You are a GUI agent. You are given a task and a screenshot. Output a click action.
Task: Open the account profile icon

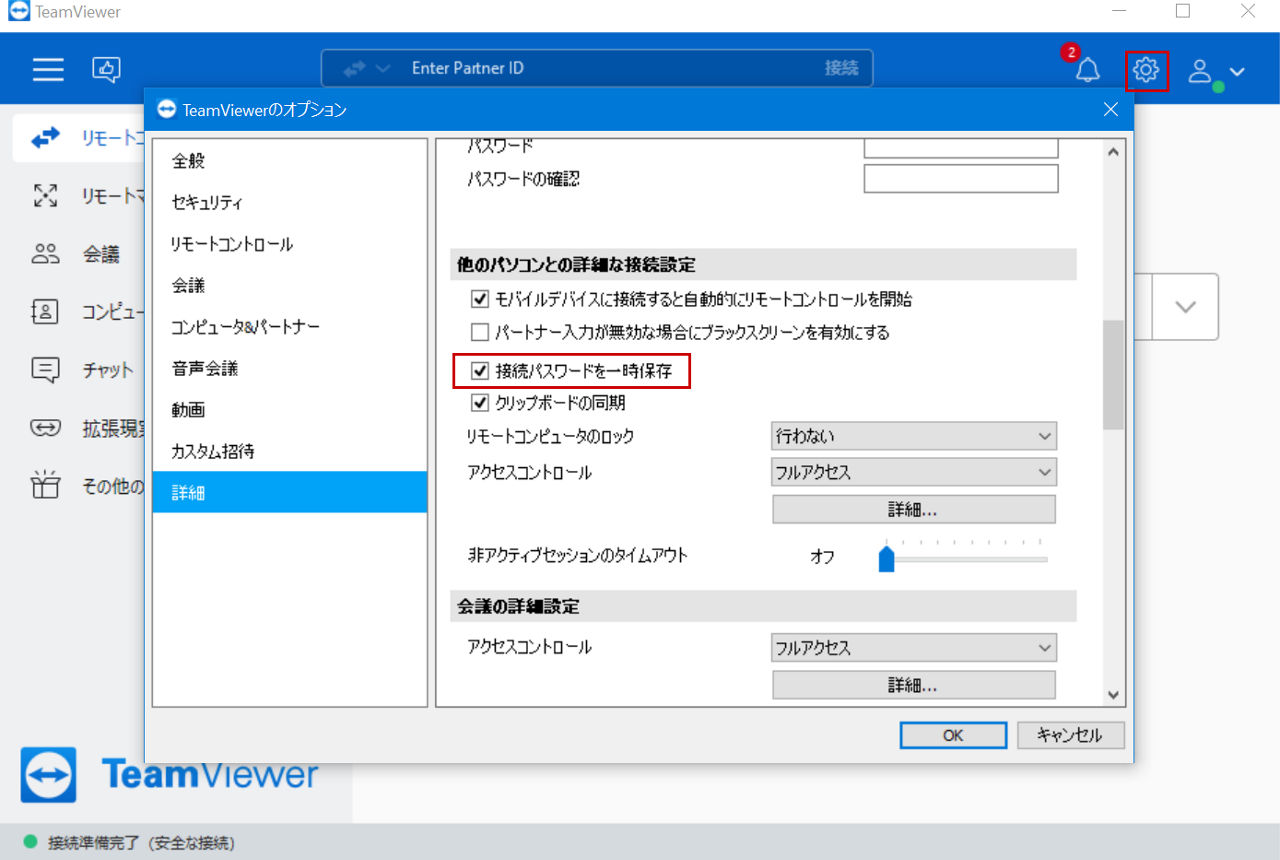pyautogui.click(x=1201, y=70)
